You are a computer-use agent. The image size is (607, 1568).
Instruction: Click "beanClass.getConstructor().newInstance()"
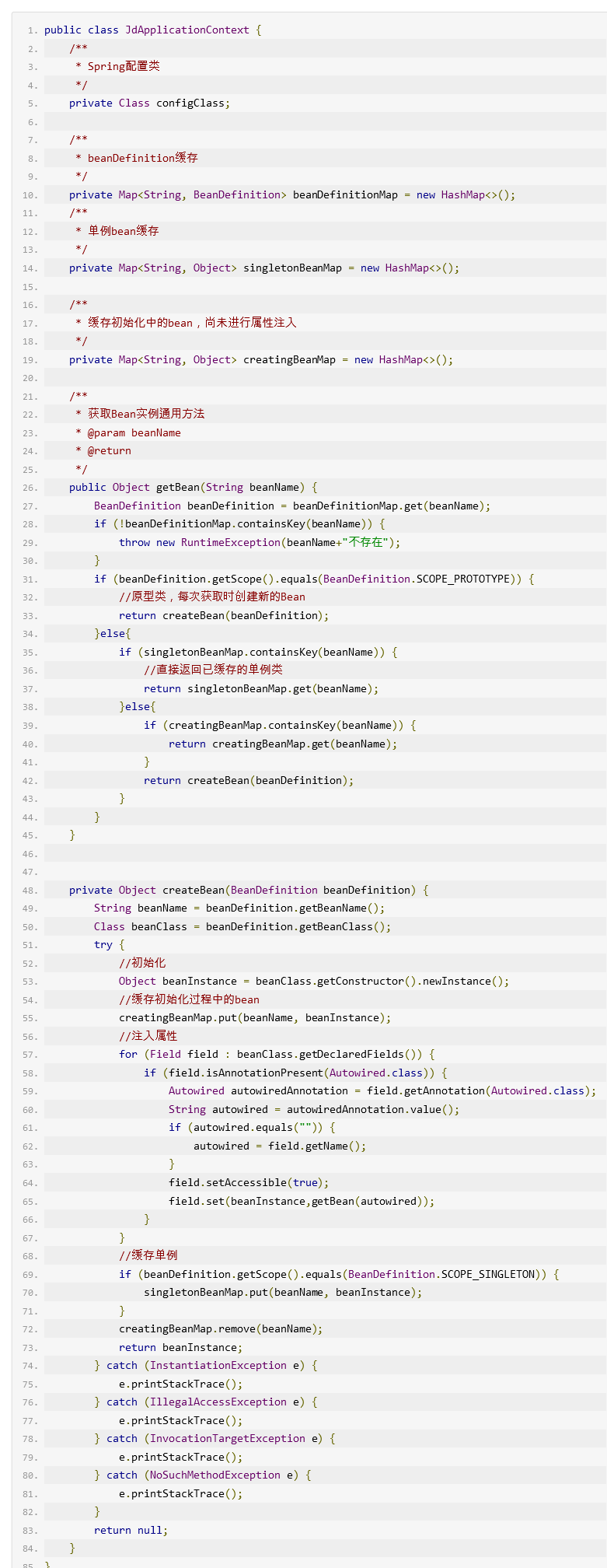[x=379, y=982]
